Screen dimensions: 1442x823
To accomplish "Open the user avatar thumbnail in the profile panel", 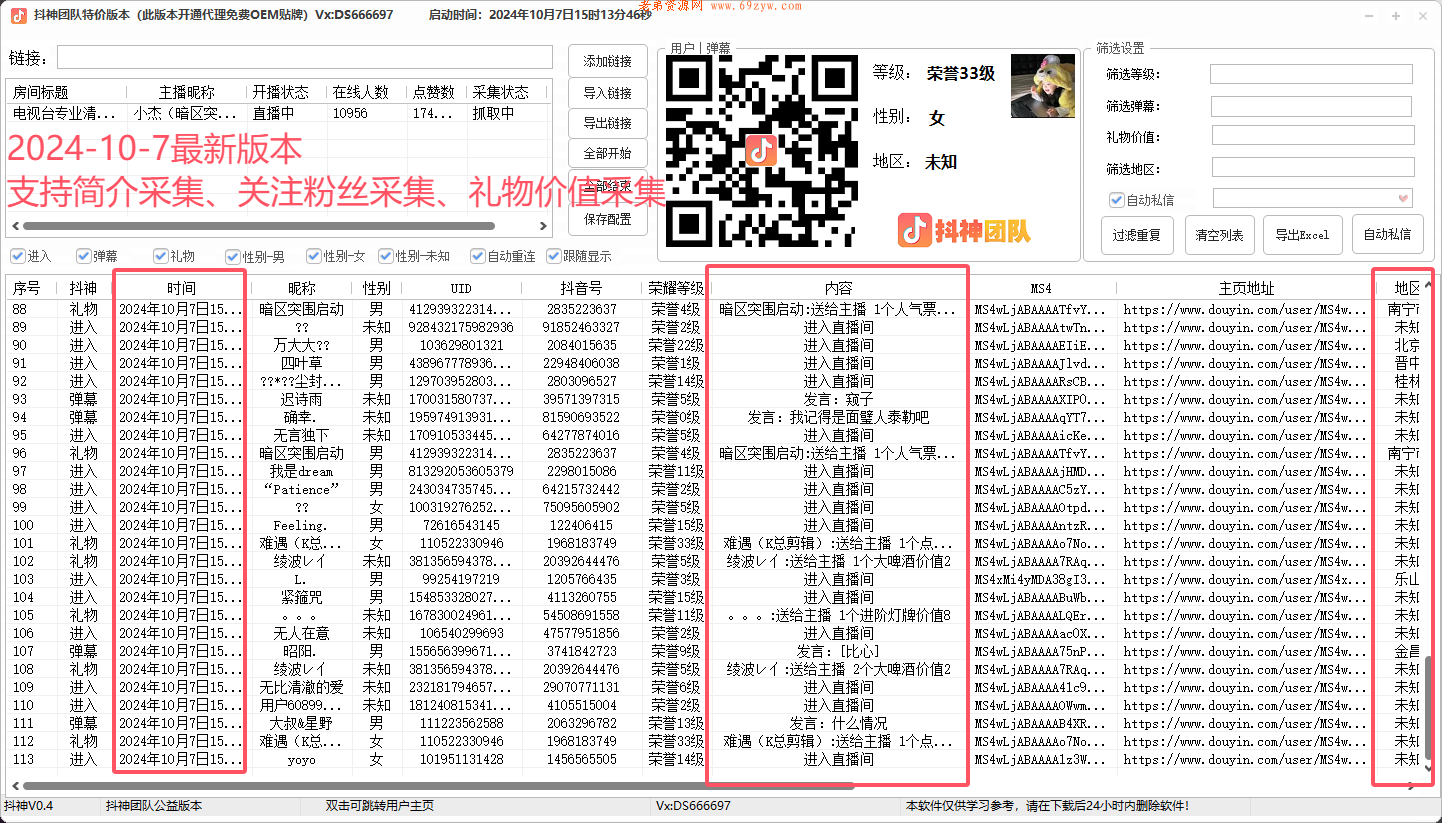I will 1042,86.
